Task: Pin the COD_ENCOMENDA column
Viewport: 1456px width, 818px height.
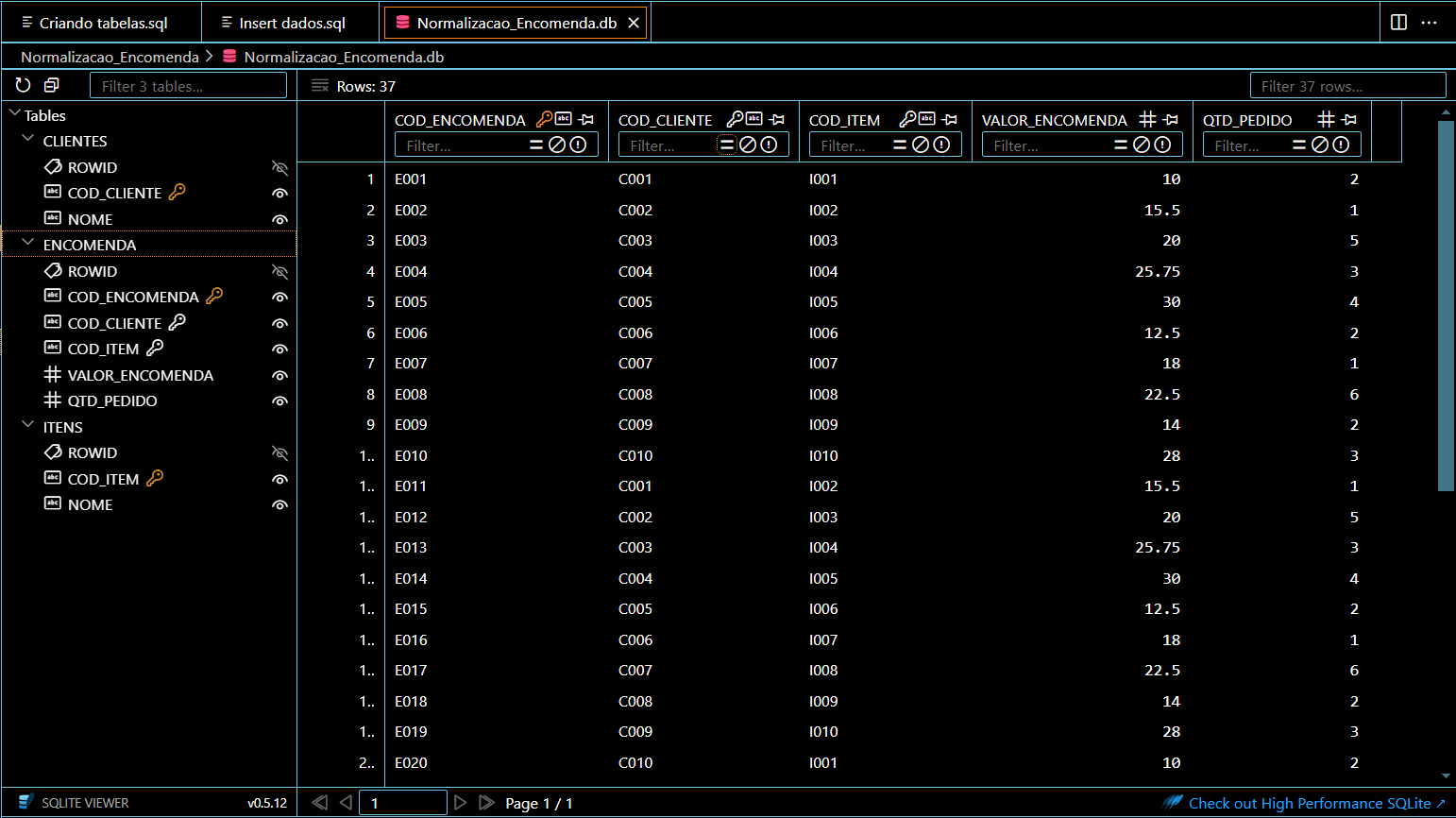Action: (587, 119)
